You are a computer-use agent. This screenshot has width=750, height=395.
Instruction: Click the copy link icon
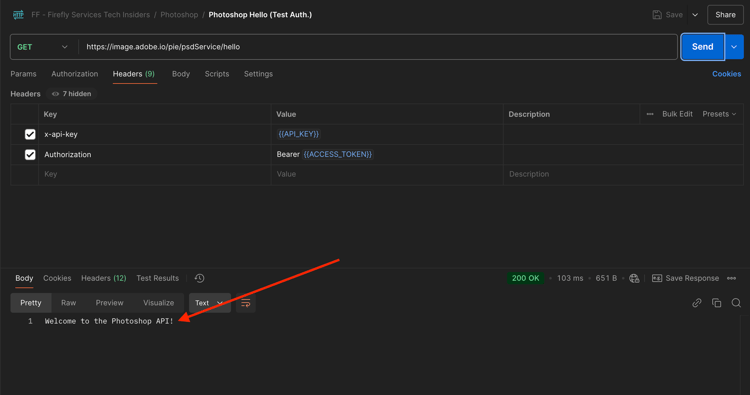click(x=697, y=303)
